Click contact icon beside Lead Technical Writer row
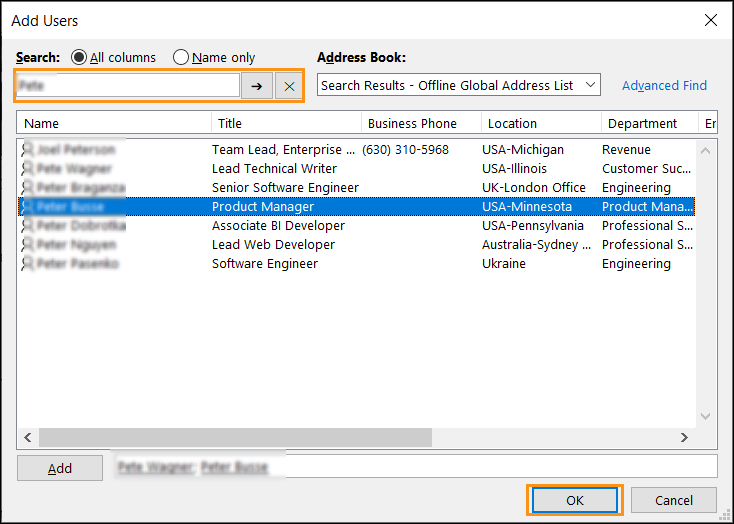Image resolution: width=734 pixels, height=524 pixels. point(28,169)
